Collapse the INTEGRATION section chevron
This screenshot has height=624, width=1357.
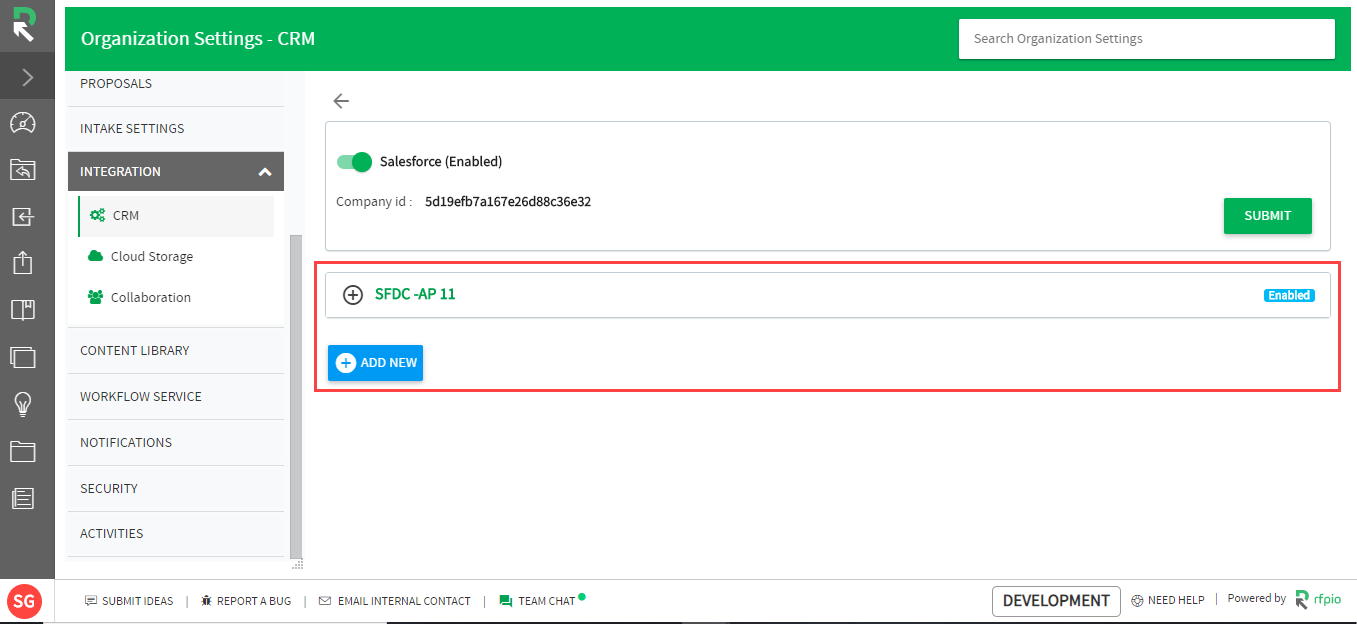click(x=265, y=172)
